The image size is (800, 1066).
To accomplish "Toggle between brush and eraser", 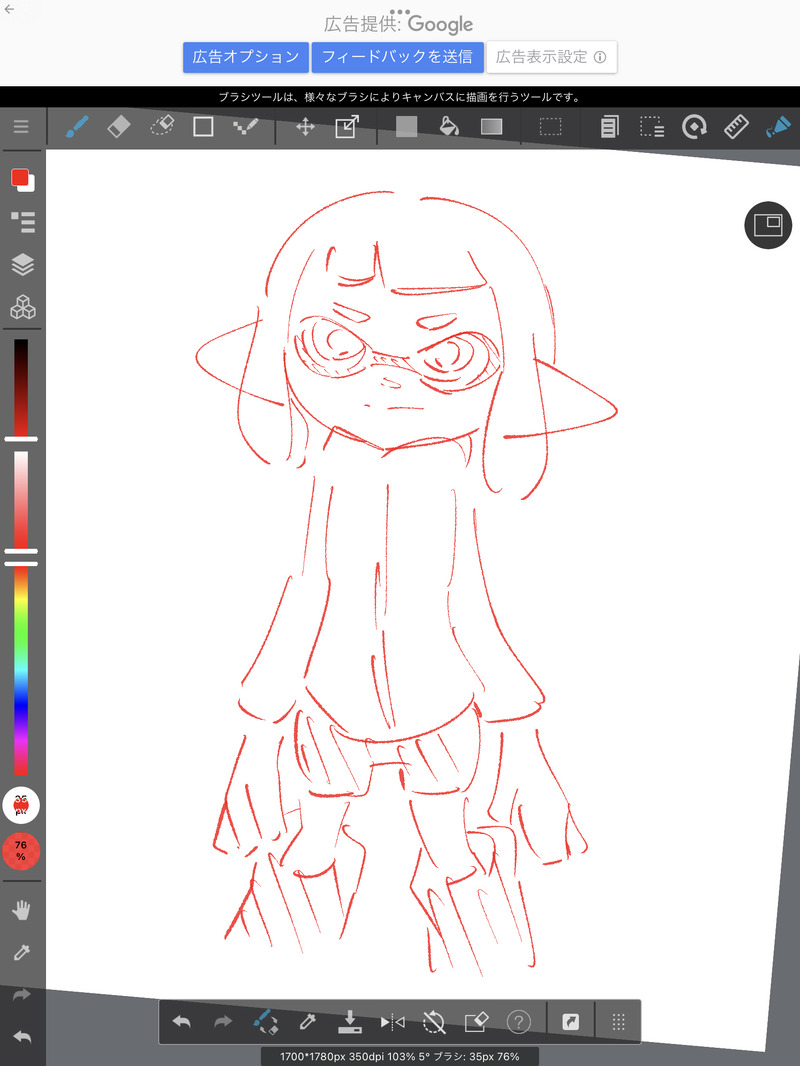I will coord(265,1021).
